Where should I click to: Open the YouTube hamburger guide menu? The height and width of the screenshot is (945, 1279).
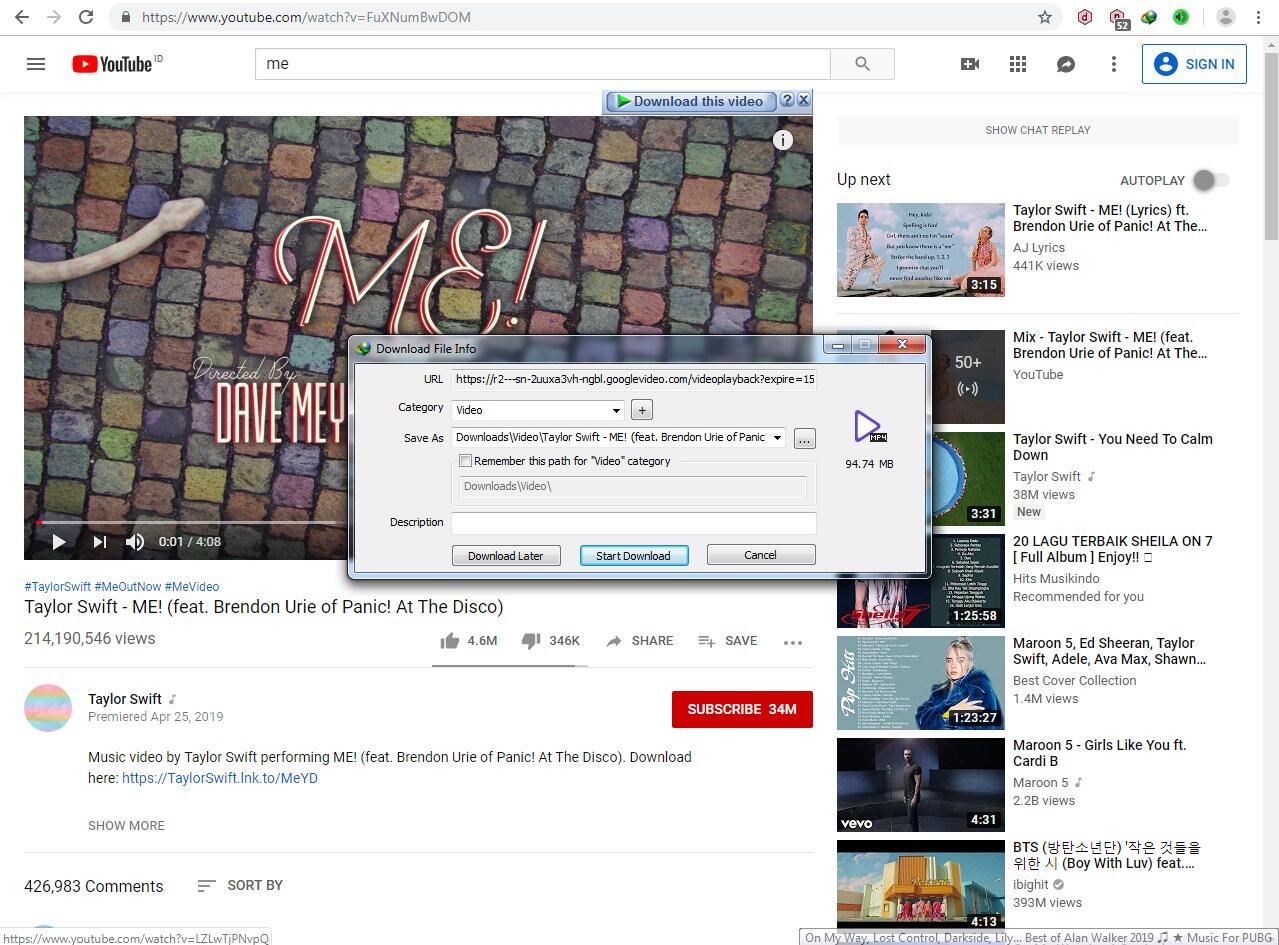[x=36, y=64]
